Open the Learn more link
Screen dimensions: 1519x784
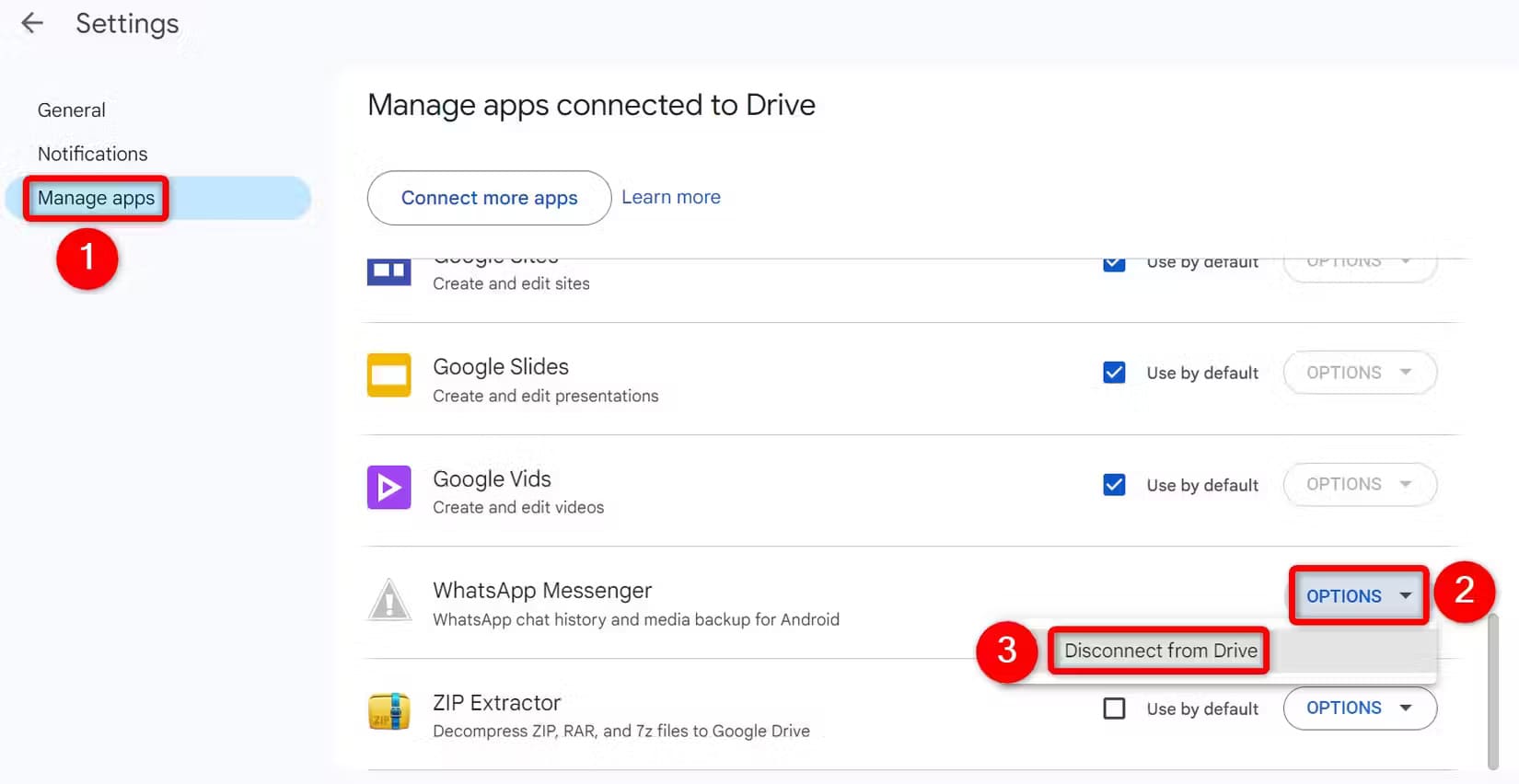point(670,197)
